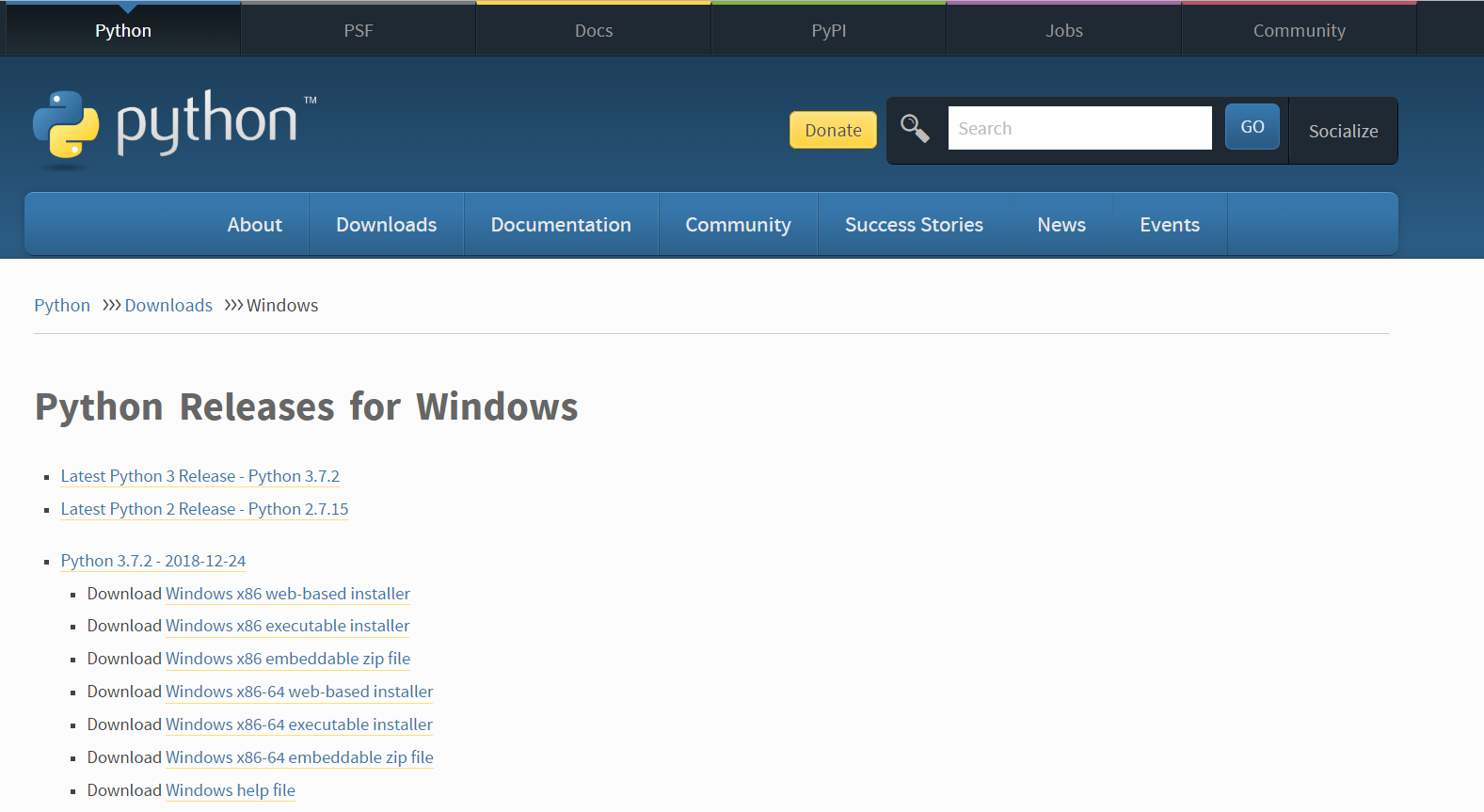The width and height of the screenshot is (1484, 812).
Task: Download Windows x86 embeddable zip file
Action: (288, 659)
